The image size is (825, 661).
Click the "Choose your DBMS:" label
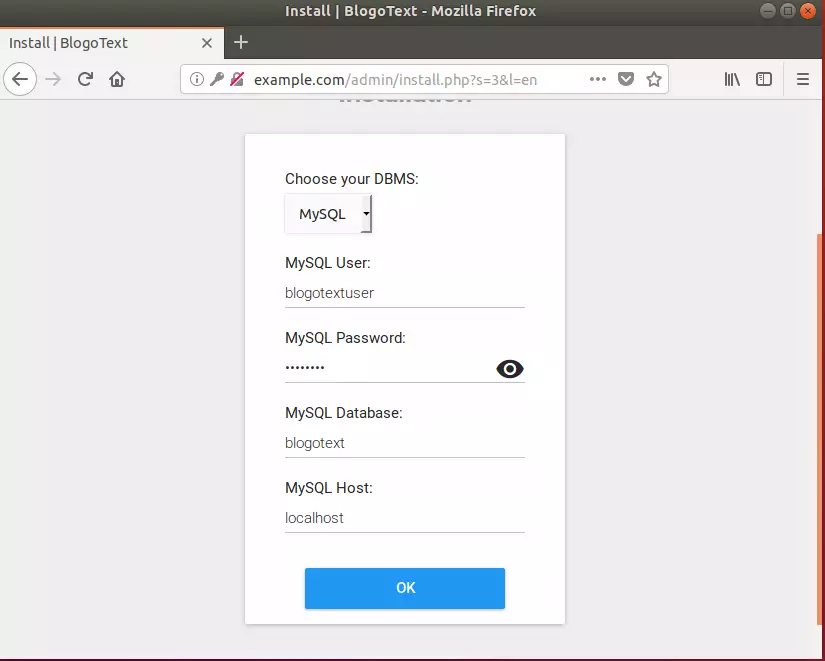coord(351,179)
